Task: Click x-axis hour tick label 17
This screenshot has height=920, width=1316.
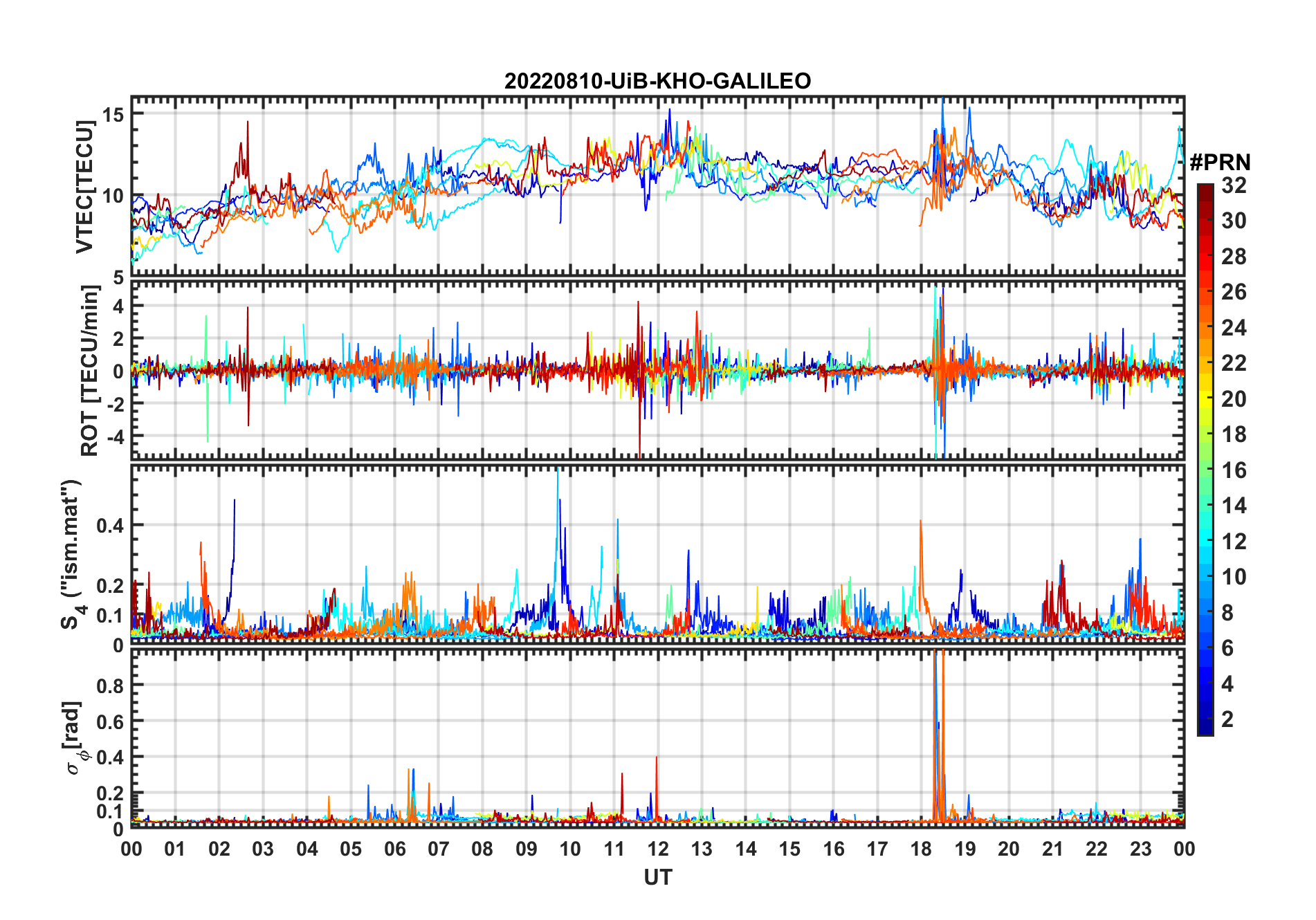Action: click(x=877, y=849)
